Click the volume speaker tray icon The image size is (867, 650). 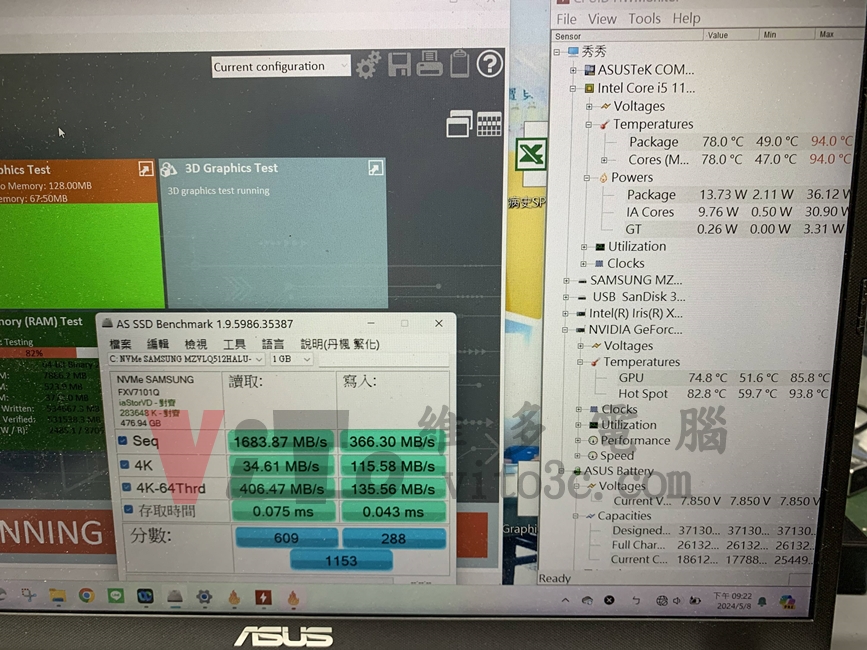click(x=677, y=601)
